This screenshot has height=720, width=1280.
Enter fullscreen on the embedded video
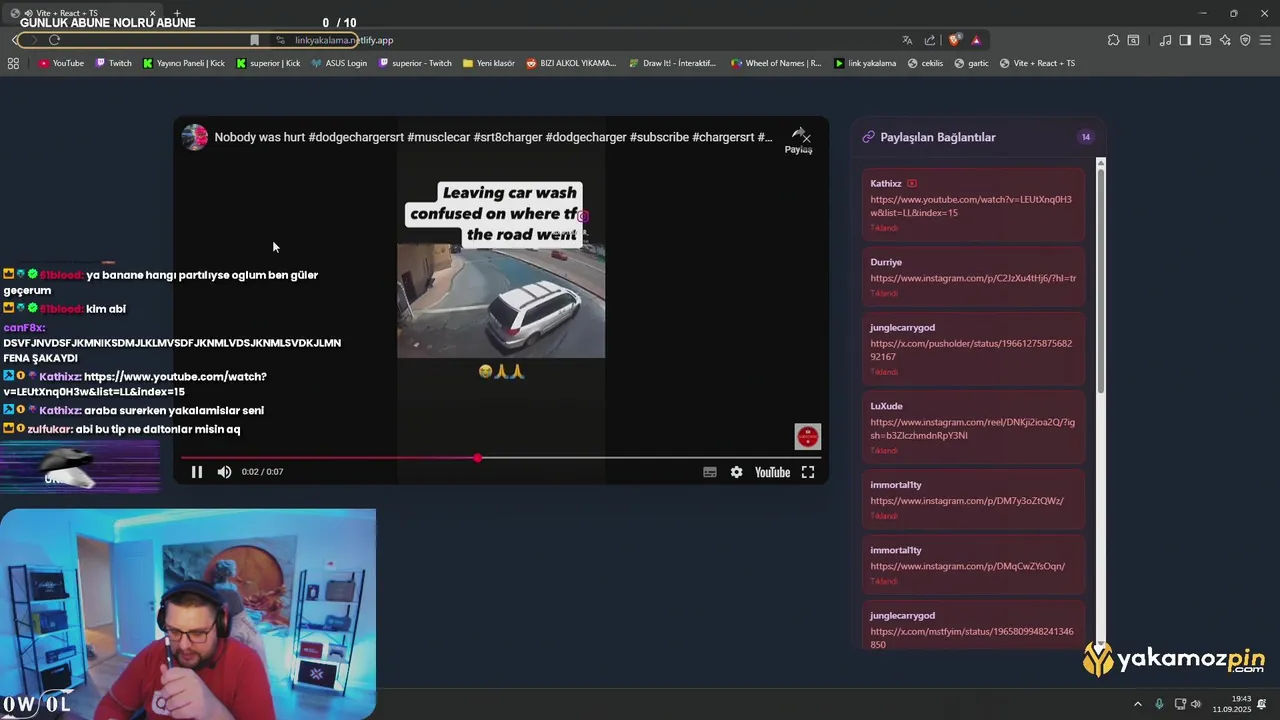[808, 472]
